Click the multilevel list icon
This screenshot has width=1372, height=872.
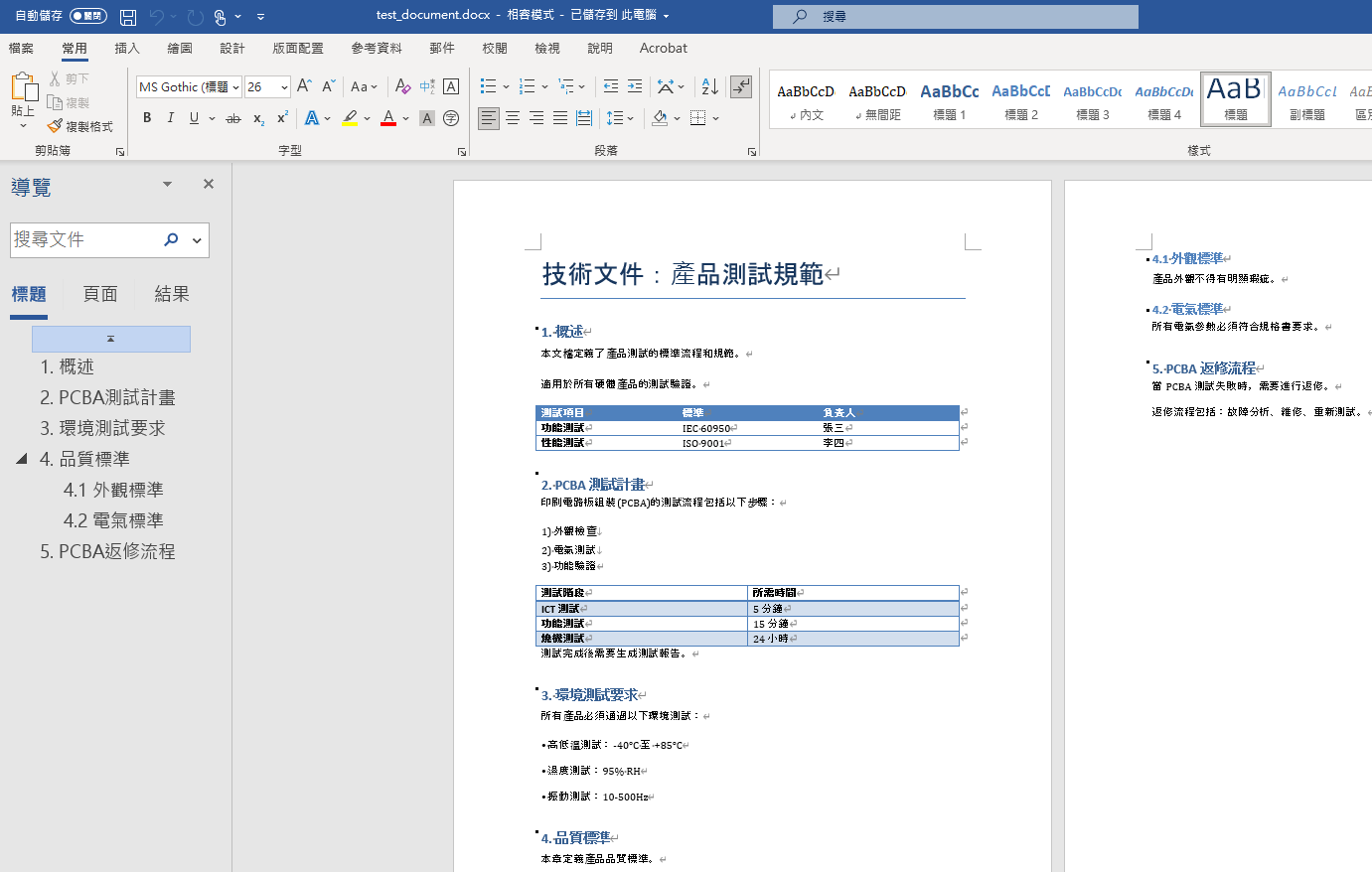click(x=566, y=86)
